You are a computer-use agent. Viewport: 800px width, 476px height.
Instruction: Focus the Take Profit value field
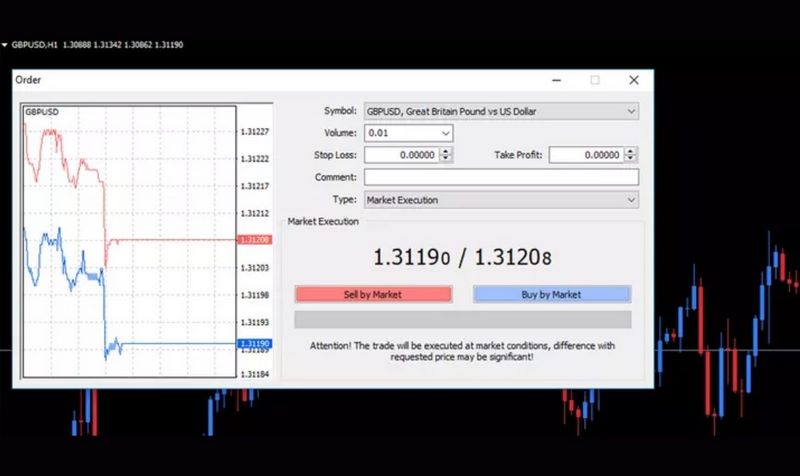pyautogui.click(x=585, y=155)
